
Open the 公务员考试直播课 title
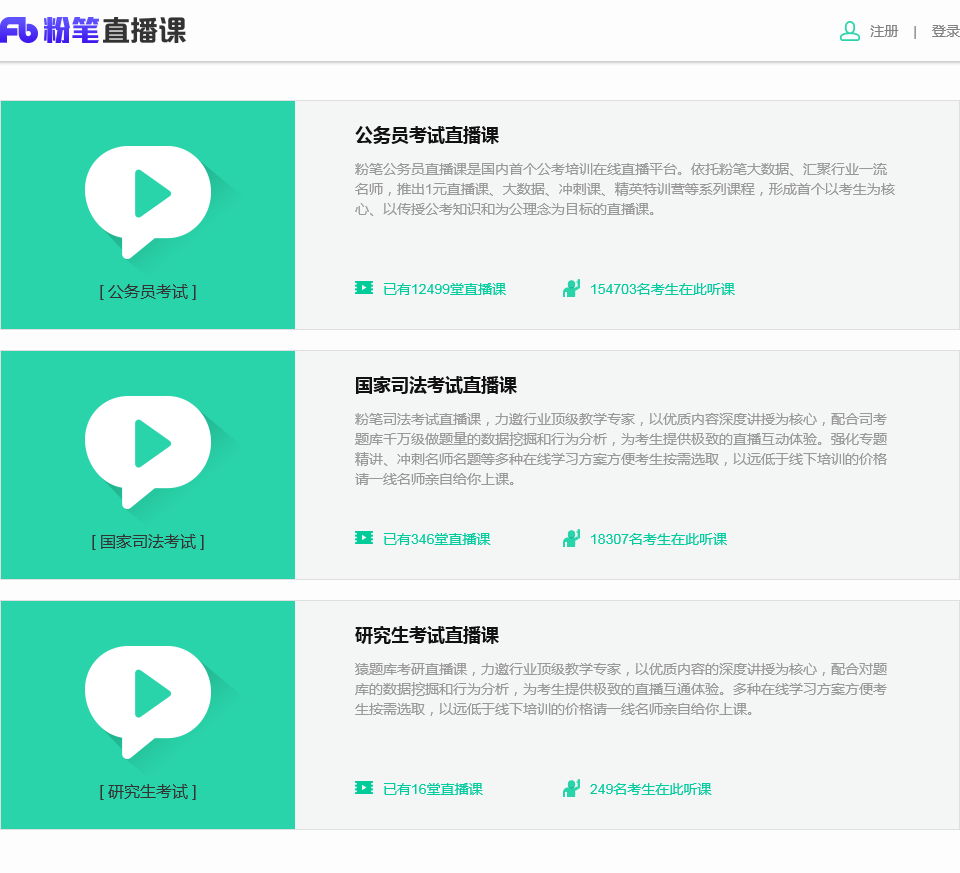[x=427, y=135]
